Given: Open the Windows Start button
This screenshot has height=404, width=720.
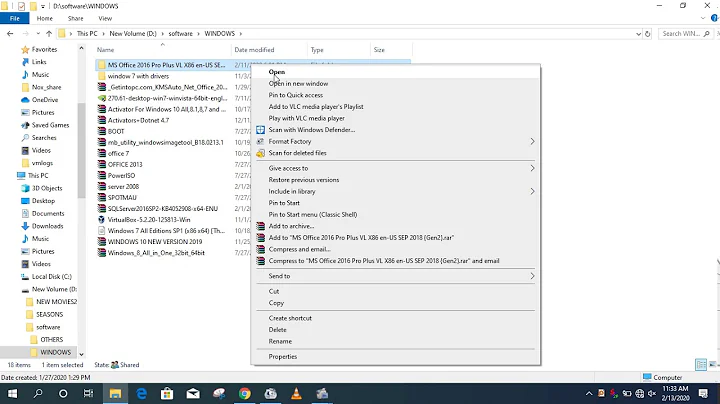Looking at the screenshot, I should pyautogui.click(x=12, y=393).
